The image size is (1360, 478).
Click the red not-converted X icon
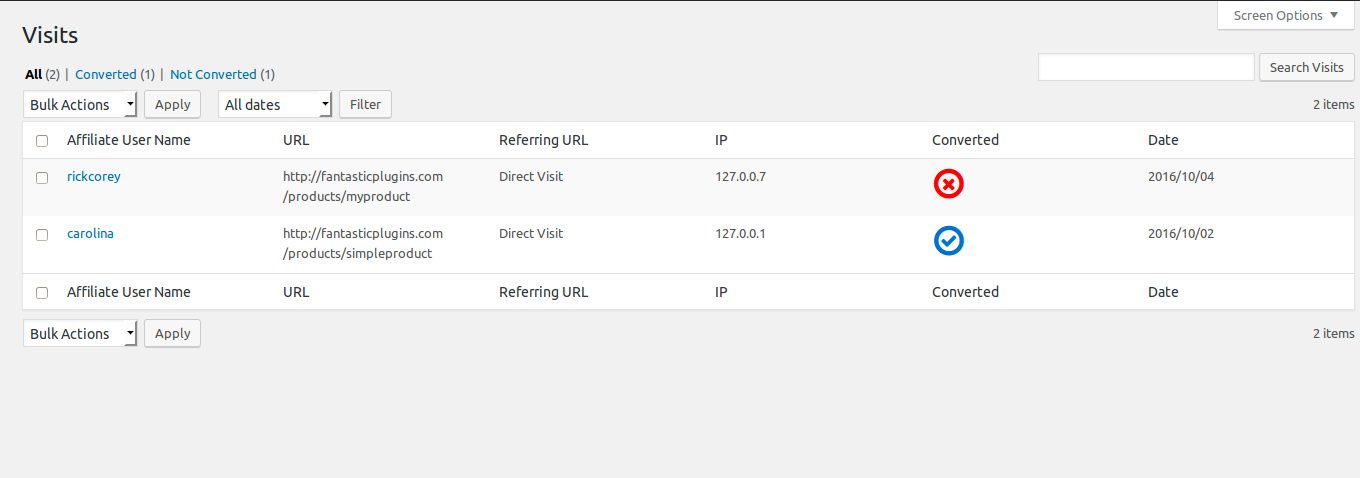coord(948,184)
